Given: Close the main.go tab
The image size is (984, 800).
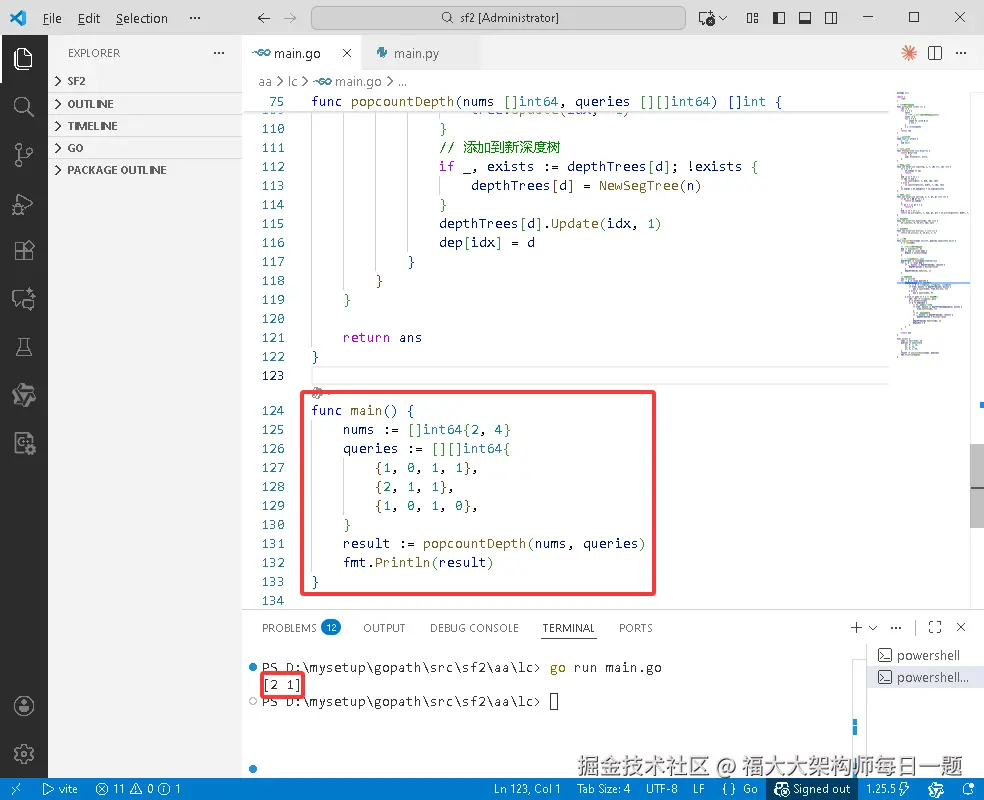Looking at the screenshot, I should tap(346, 53).
